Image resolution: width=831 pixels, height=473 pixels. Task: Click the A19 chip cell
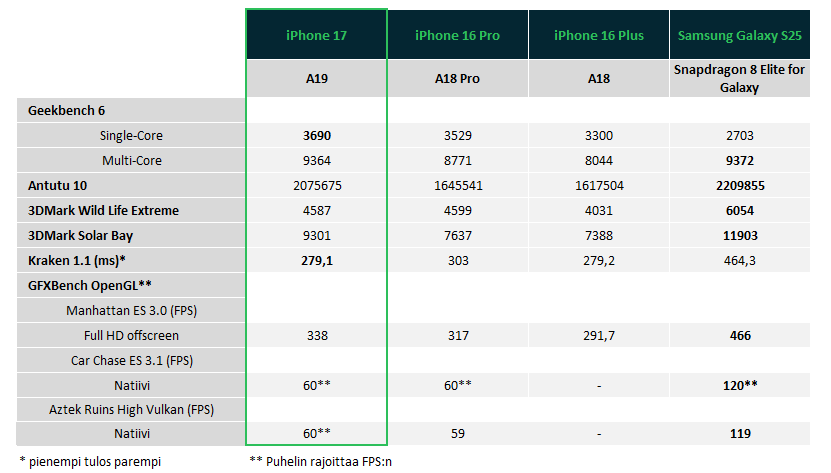click(x=316, y=78)
